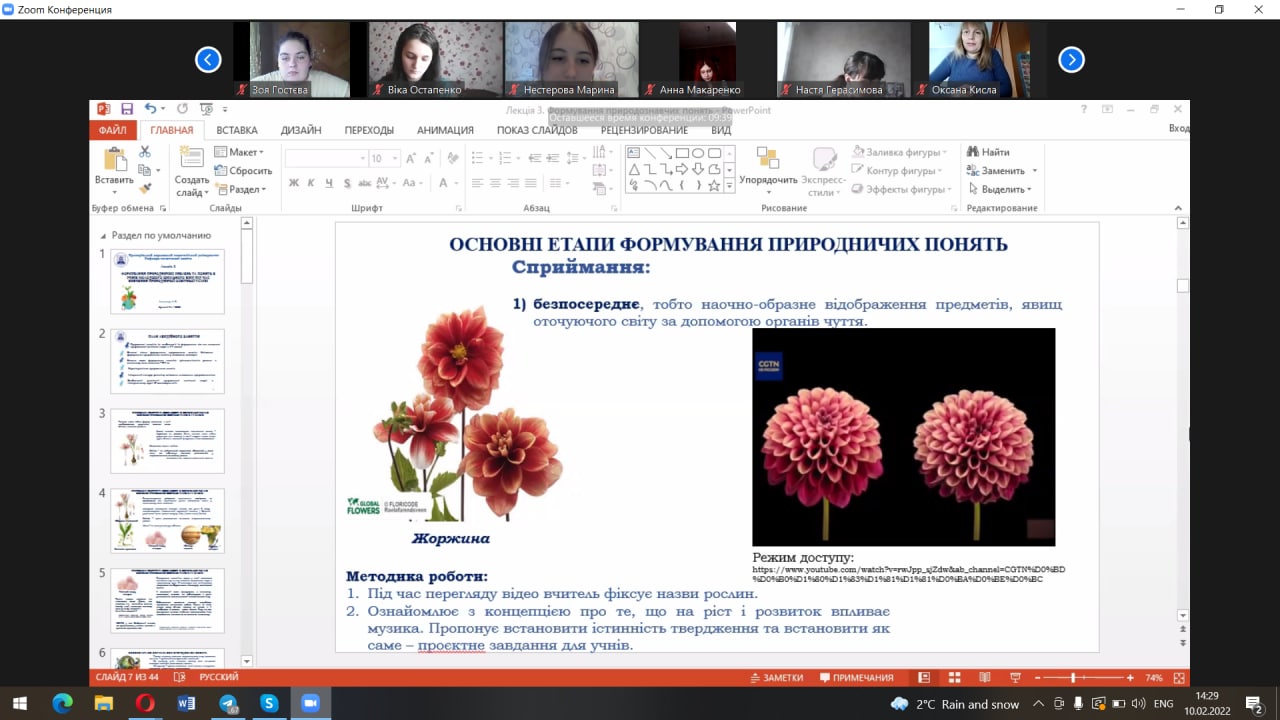
Task: Save the presentation using the Save icon
Action: pyautogui.click(x=127, y=109)
